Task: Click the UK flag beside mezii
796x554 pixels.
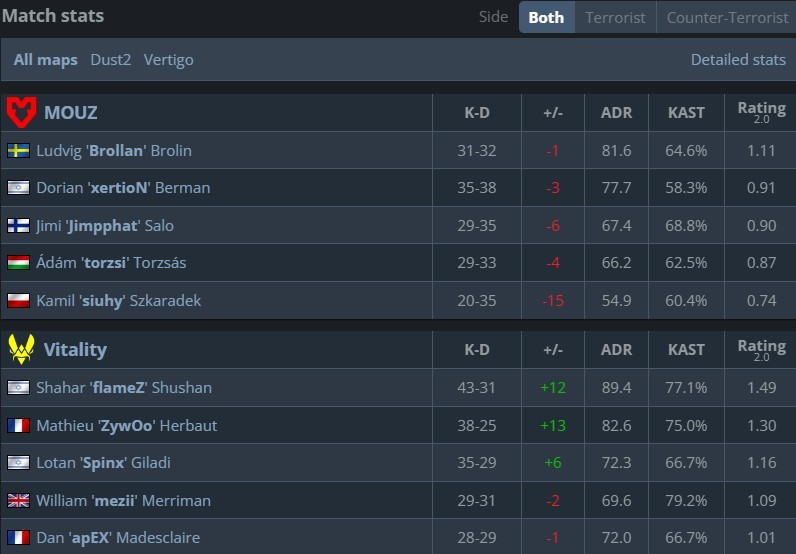Action: [18, 501]
